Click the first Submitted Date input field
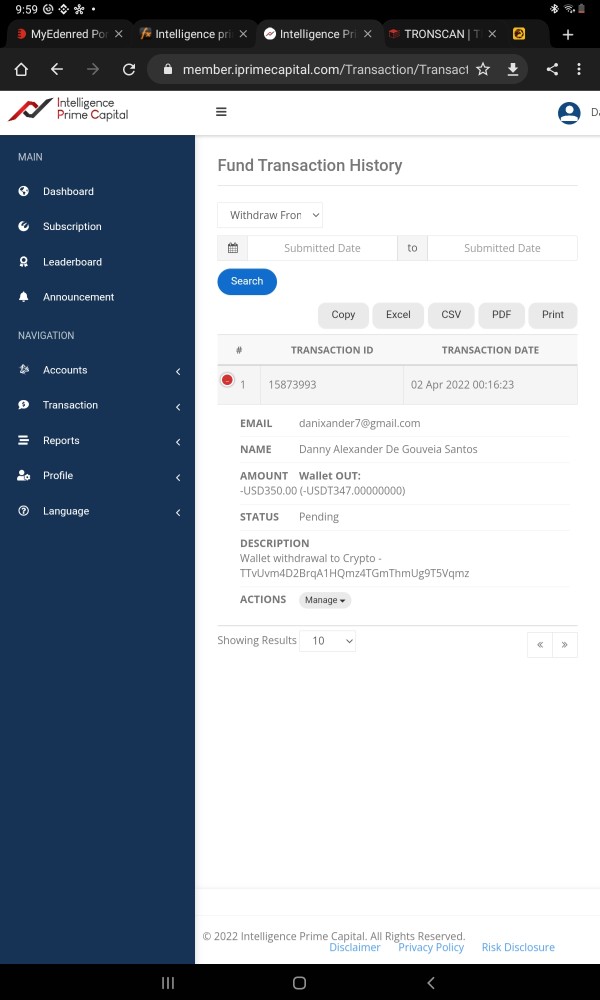600x1000 pixels. pos(322,248)
